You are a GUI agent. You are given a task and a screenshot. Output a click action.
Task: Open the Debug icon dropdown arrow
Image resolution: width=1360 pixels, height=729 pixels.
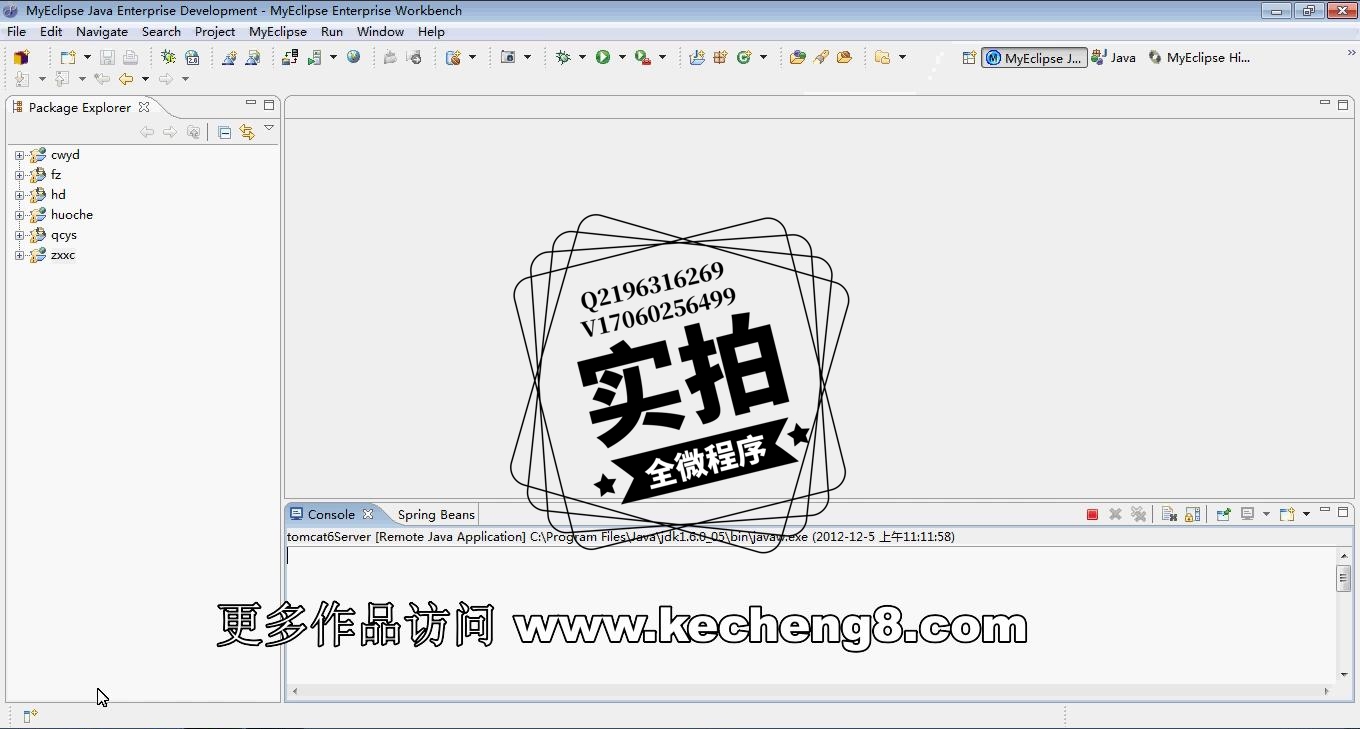[582, 57]
